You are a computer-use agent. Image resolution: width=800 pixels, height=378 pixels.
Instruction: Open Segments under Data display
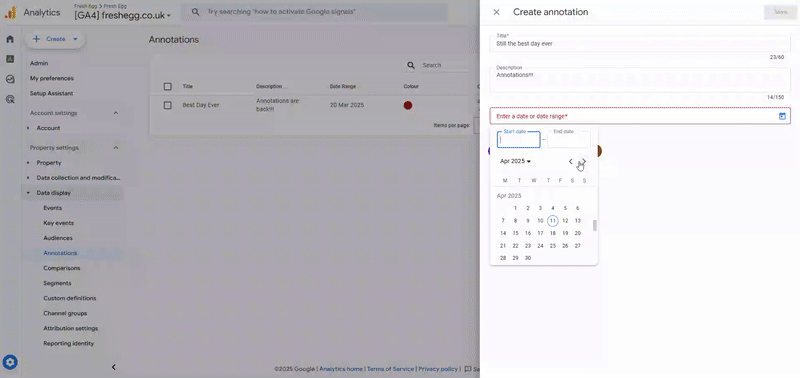pos(57,283)
